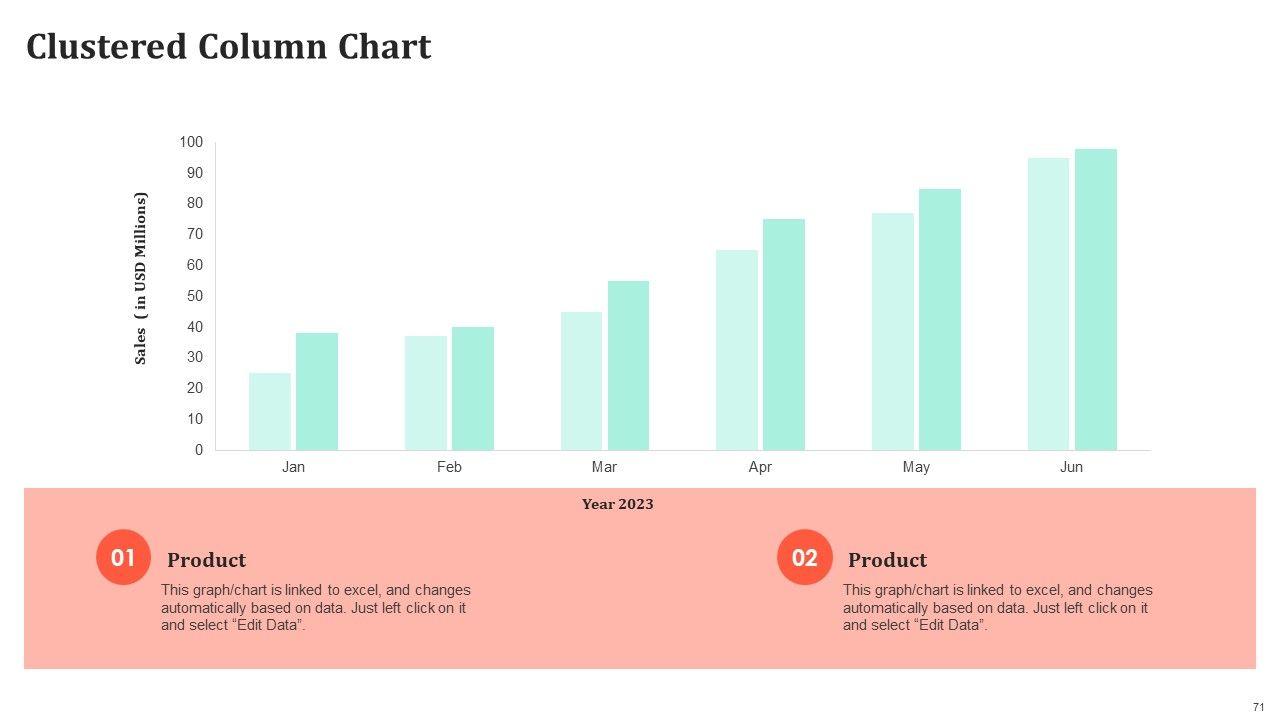Click the 100 value axis label
The image size is (1280, 720).
tap(191, 142)
